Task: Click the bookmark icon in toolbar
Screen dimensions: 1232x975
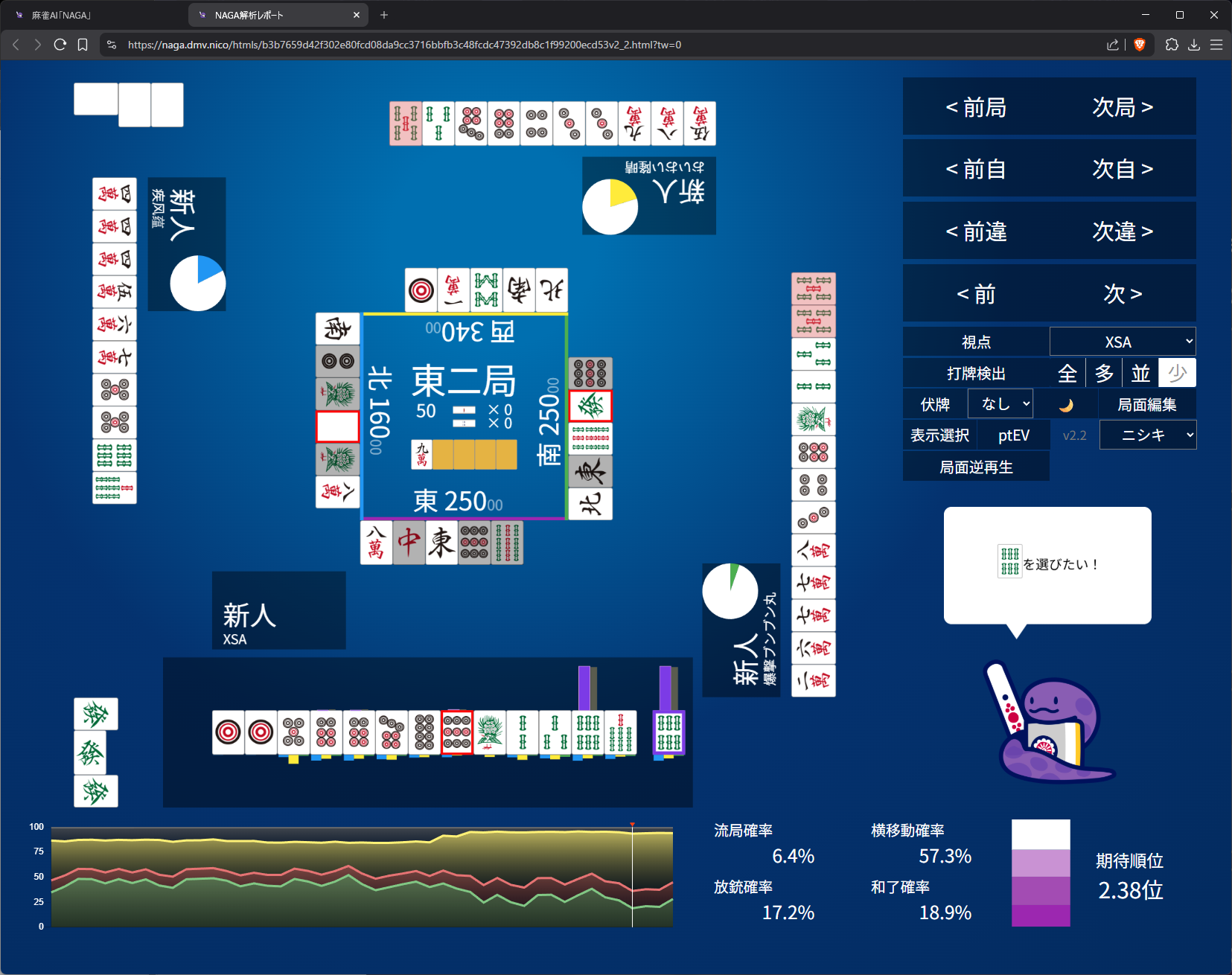Action: (83, 45)
